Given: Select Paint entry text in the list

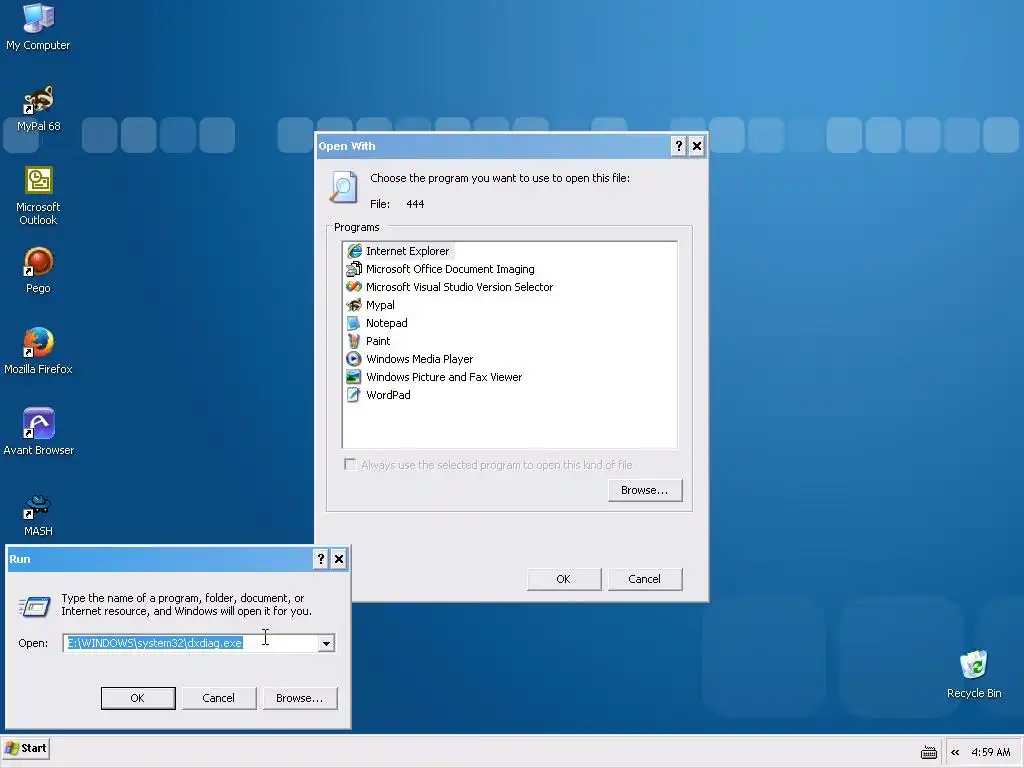Looking at the screenshot, I should pos(378,341).
